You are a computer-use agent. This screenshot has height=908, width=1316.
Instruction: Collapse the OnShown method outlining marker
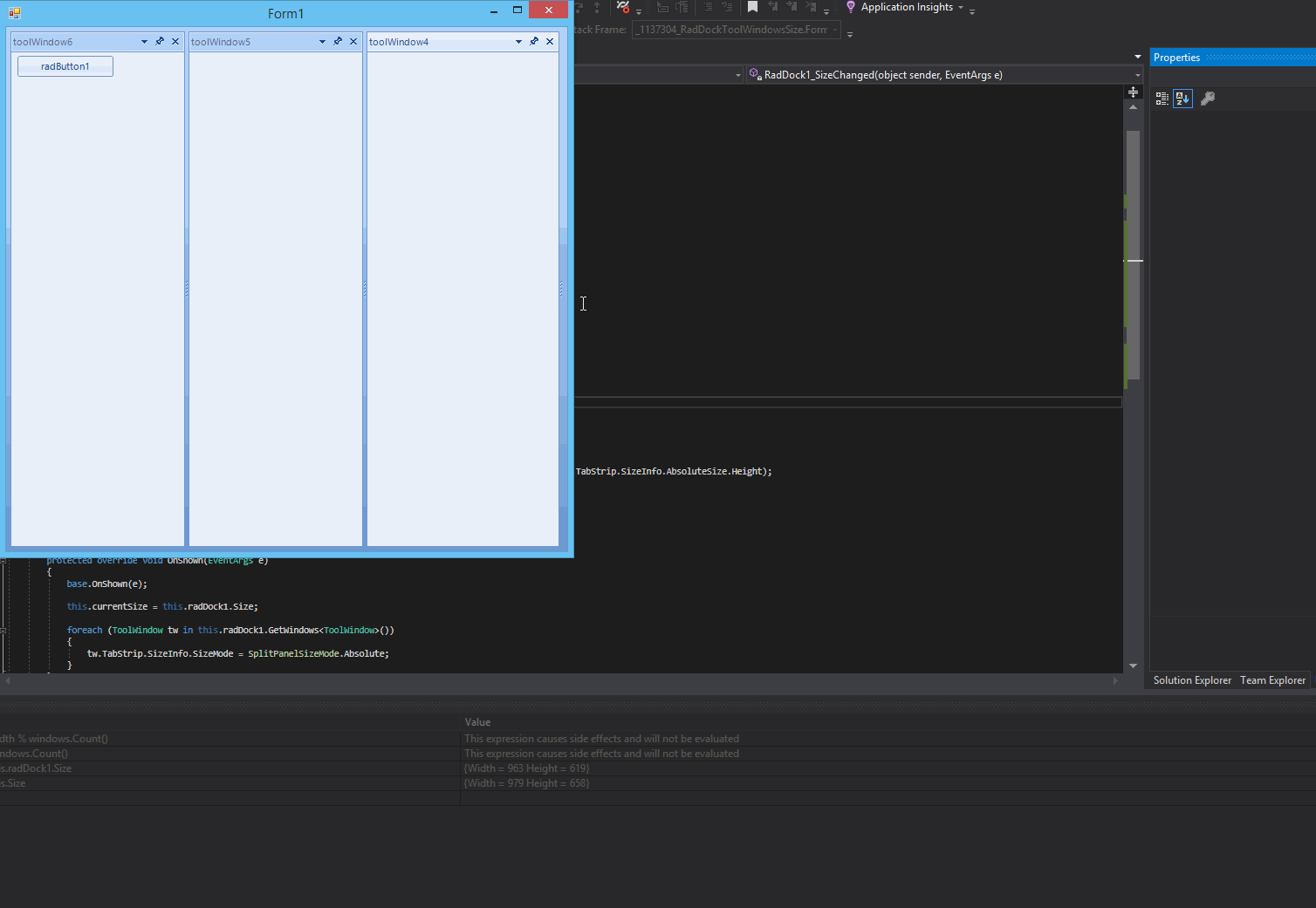tap(3, 561)
